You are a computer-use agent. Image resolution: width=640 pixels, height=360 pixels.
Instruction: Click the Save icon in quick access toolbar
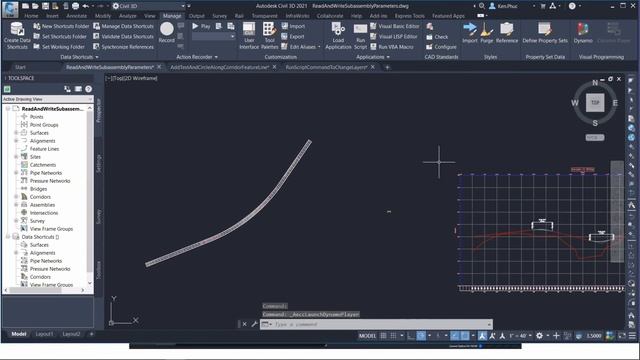tap(45, 6)
